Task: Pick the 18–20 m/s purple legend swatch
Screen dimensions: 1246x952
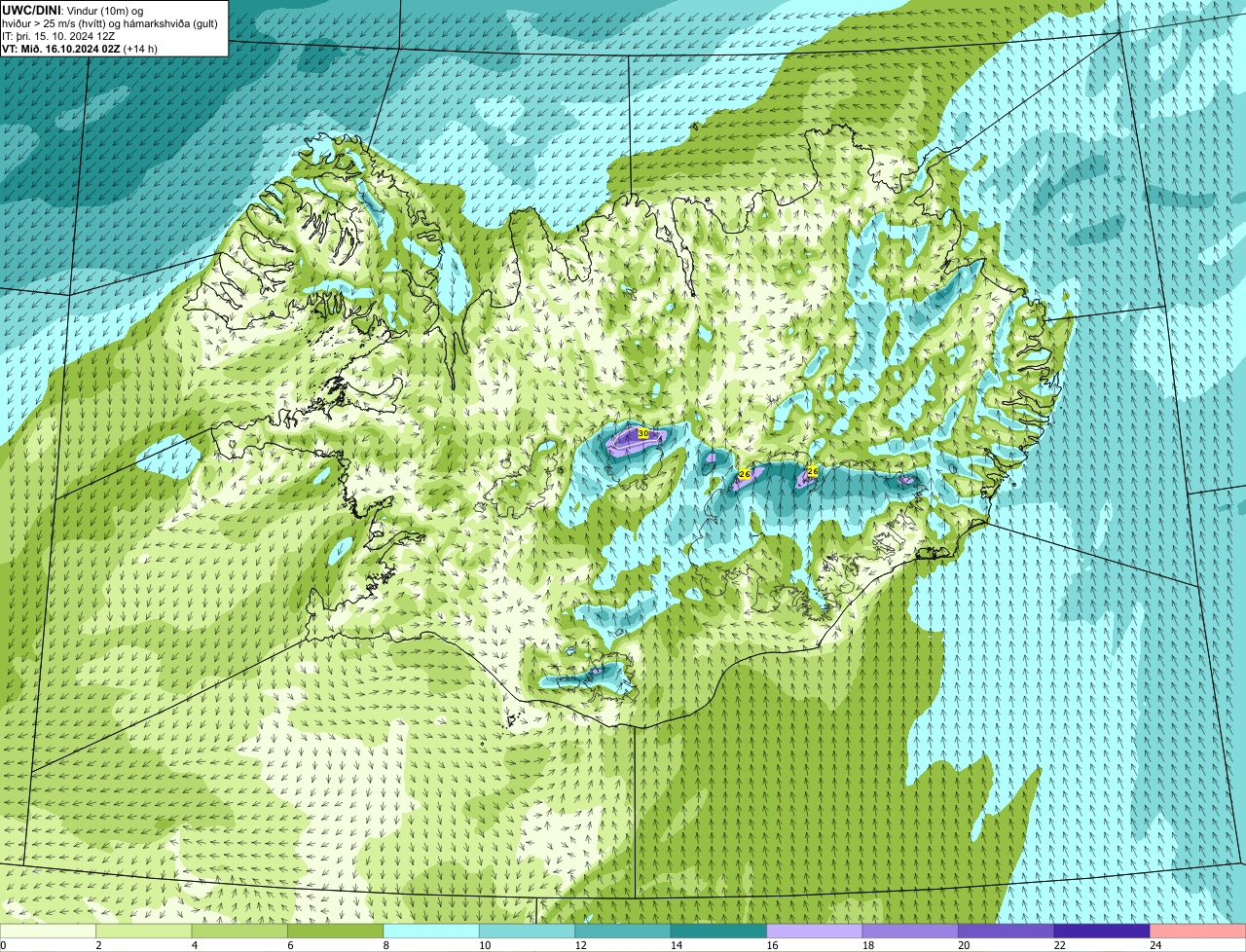Action: pos(910,931)
